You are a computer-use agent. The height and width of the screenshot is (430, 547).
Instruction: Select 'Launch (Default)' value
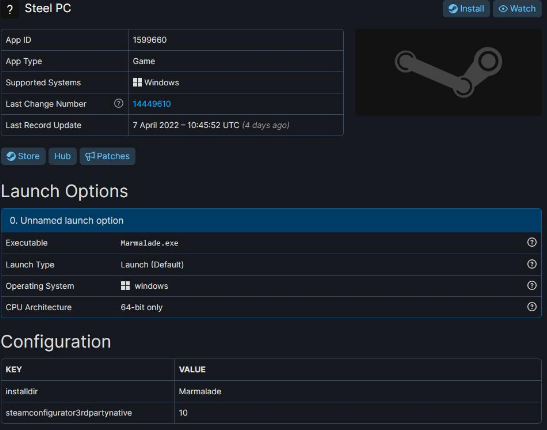tap(152, 265)
